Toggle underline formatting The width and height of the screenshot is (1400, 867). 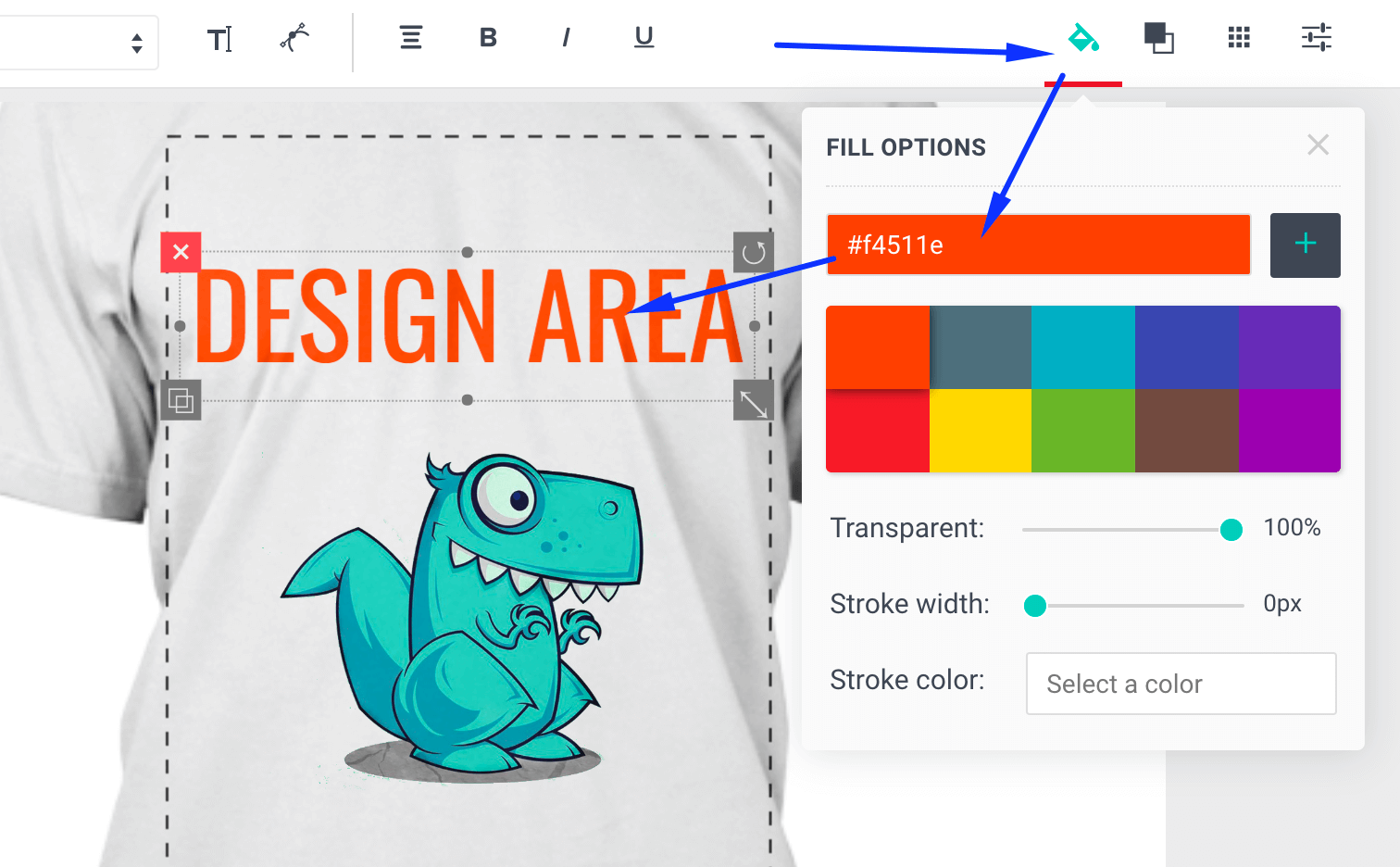coord(644,37)
